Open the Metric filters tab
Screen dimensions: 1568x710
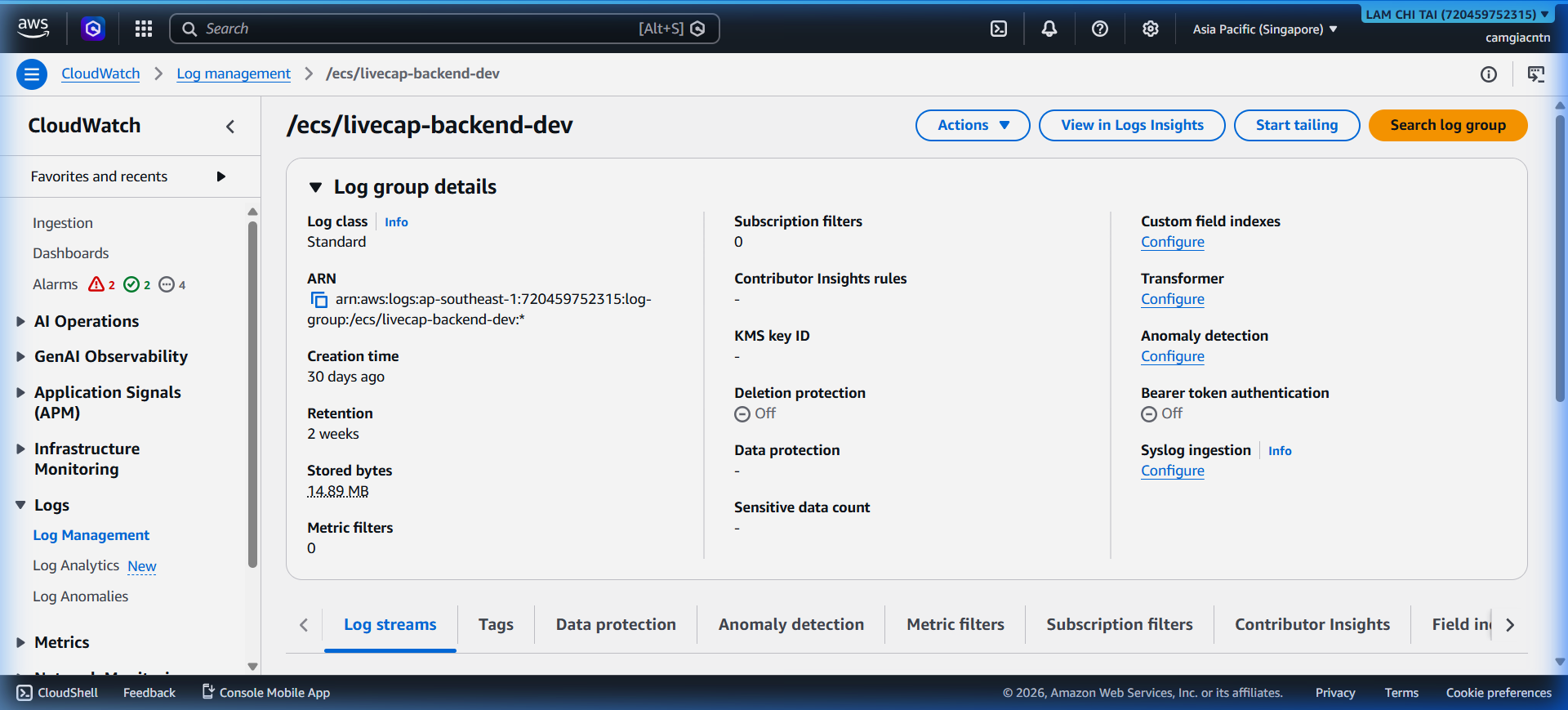955,624
